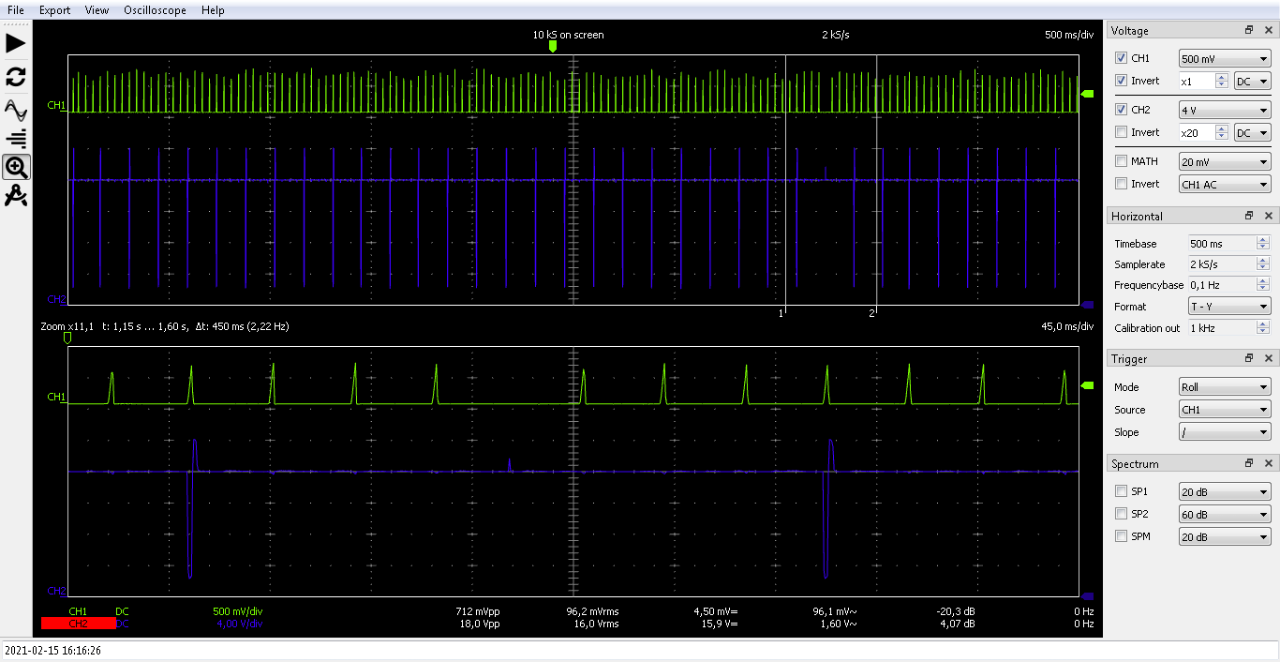Viewport: 1280px width, 662px height.
Task: Open the trigger Mode dropdown showing Roll
Action: coord(1224,387)
